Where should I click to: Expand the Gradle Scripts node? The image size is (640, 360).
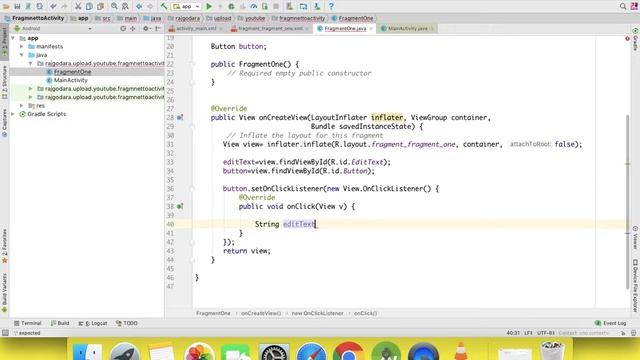pos(13,114)
